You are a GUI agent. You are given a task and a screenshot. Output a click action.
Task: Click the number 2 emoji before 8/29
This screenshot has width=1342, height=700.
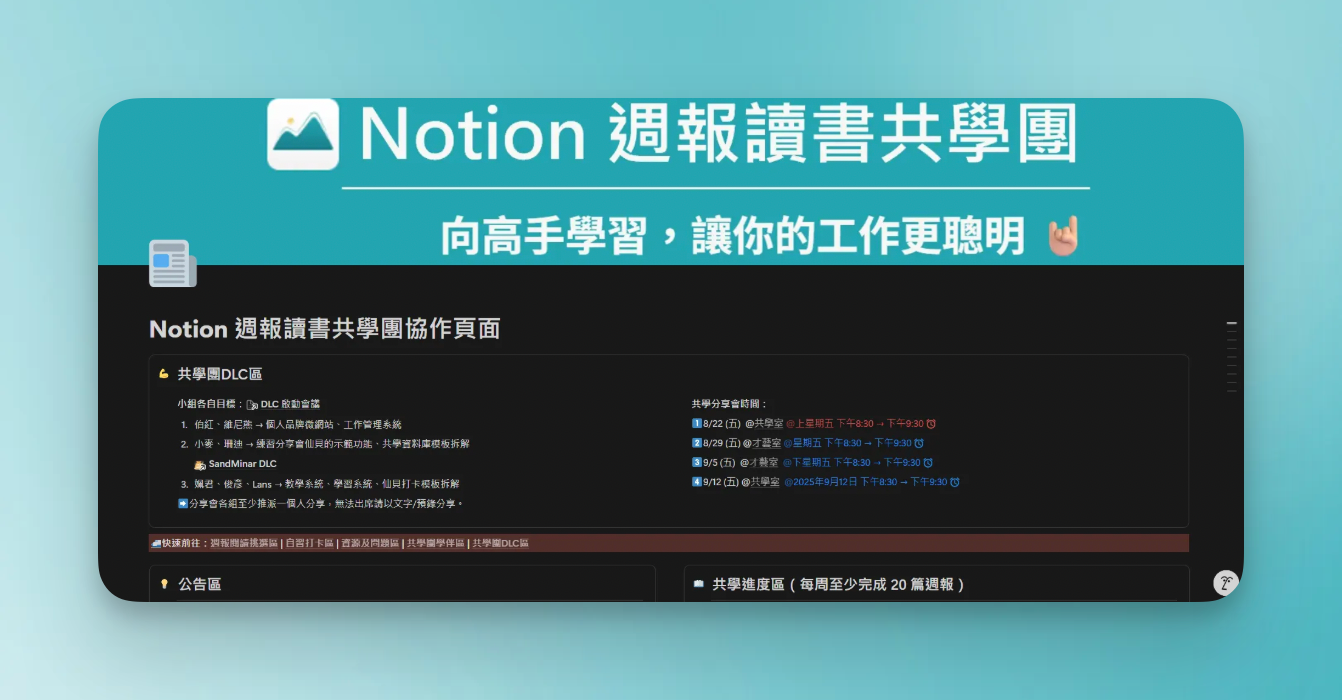[x=697, y=443]
